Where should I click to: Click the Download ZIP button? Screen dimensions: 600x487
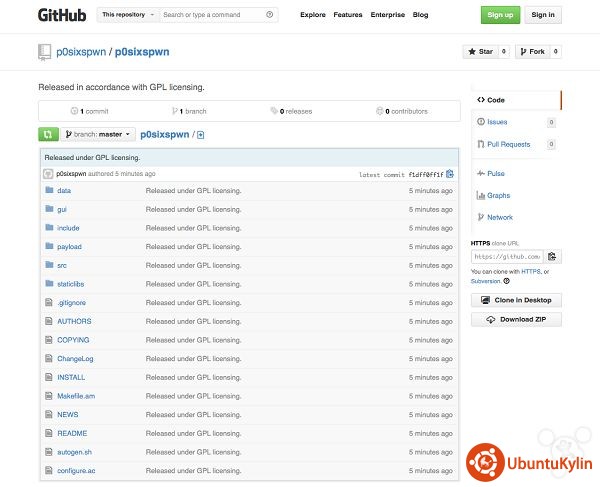tap(516, 320)
